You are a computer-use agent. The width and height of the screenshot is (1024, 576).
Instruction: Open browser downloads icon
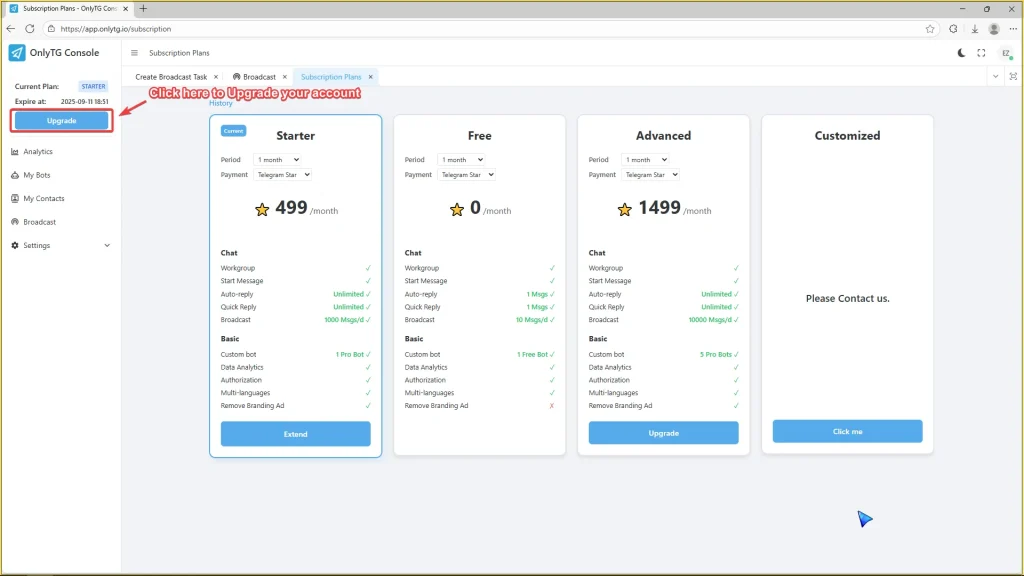pos(974,29)
